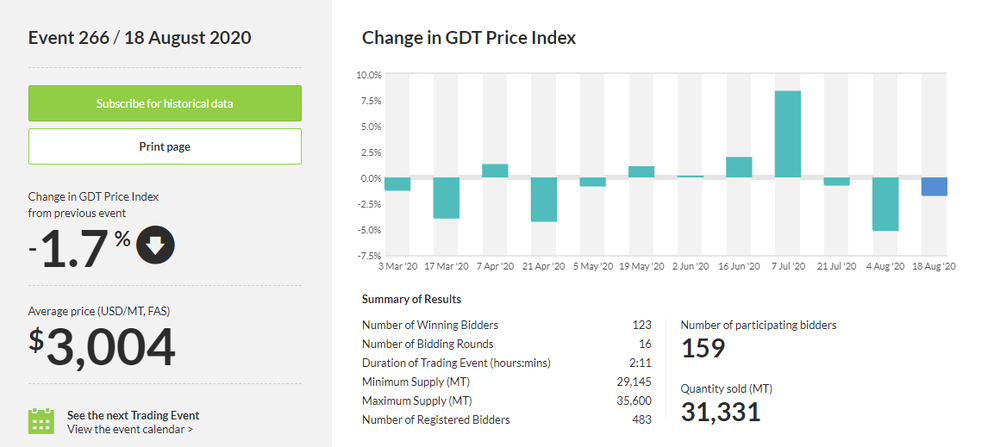Select the Number of Winning Bidders row
This screenshot has height=447, width=1000.
506,324
